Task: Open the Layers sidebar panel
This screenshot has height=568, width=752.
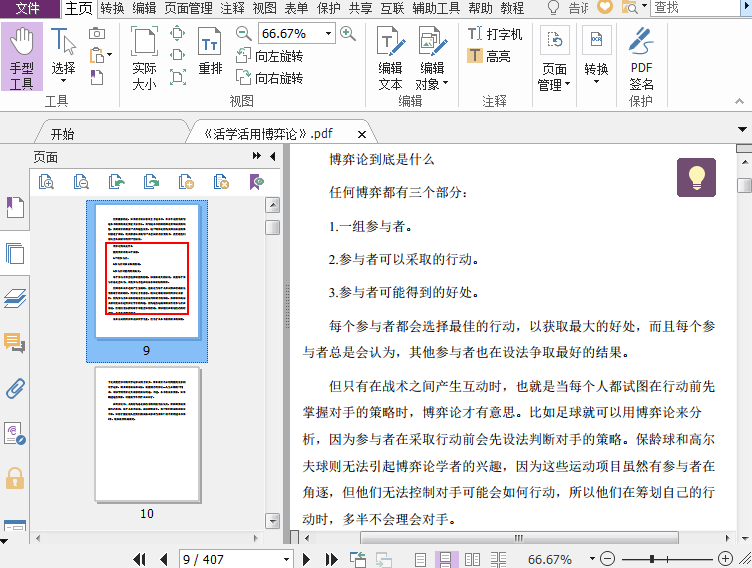Action: pyautogui.click(x=15, y=297)
